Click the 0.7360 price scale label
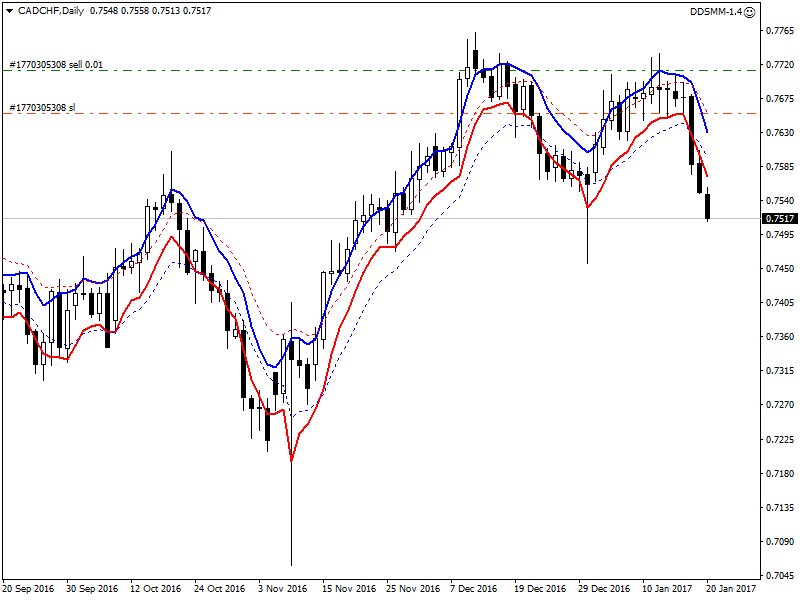 coord(780,337)
